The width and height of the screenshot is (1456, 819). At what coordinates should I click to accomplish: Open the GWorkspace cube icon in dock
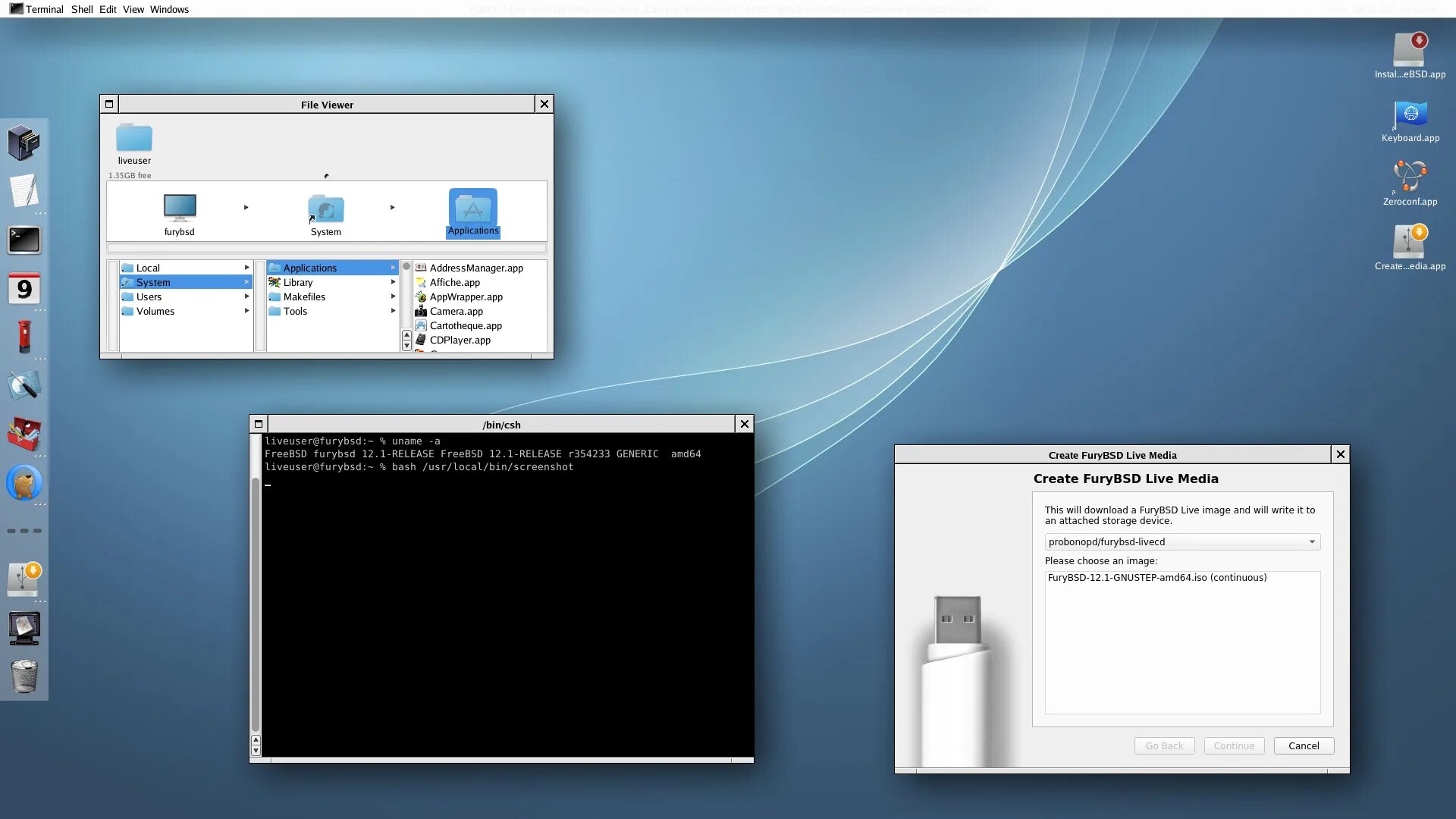coord(24,143)
